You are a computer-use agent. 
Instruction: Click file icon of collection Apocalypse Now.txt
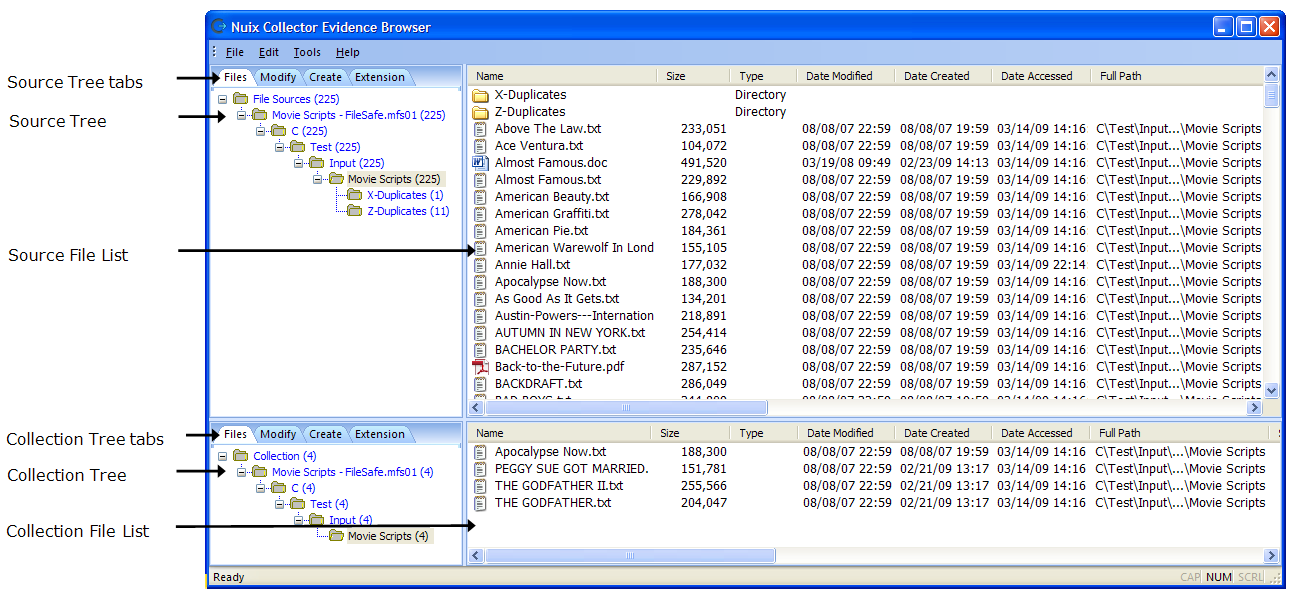click(x=480, y=452)
